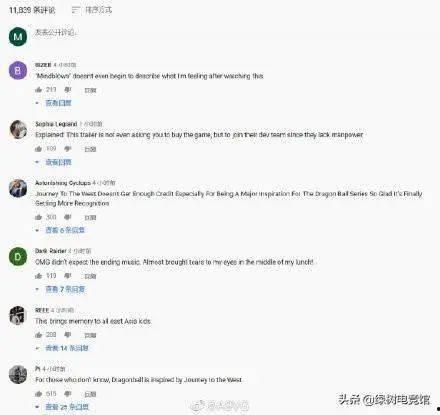This screenshot has width=440, height=415.
Task: Expand replies under Sophia Legend's comment
Action: [58, 162]
